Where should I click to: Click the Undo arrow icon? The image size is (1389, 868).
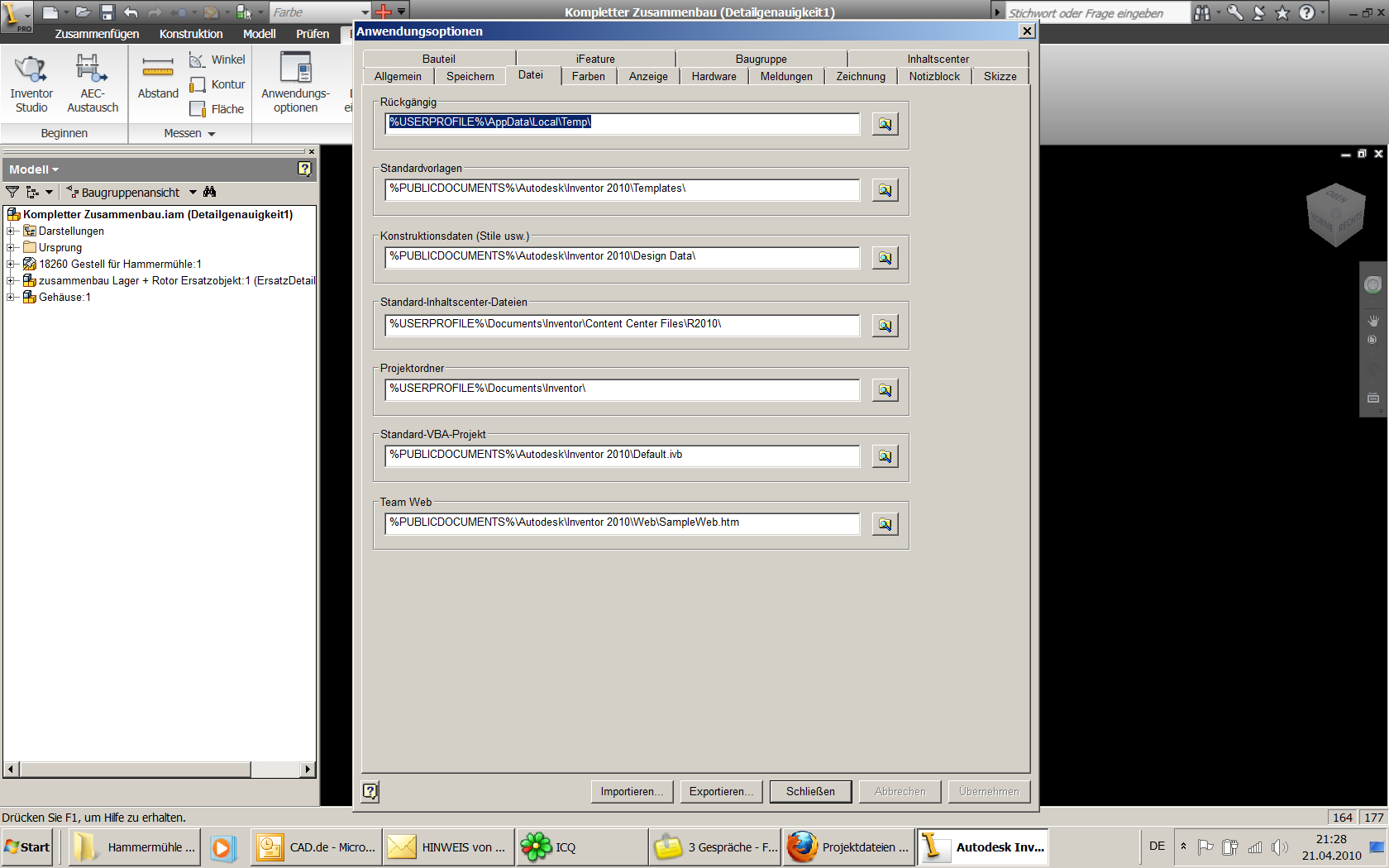(x=131, y=12)
